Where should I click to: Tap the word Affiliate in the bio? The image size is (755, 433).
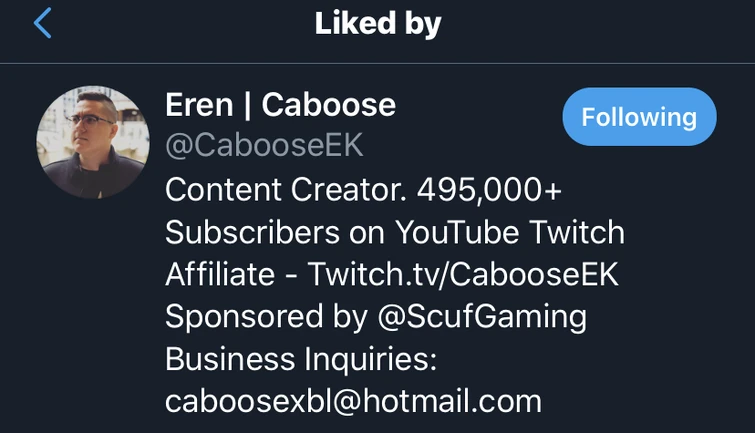pos(220,275)
